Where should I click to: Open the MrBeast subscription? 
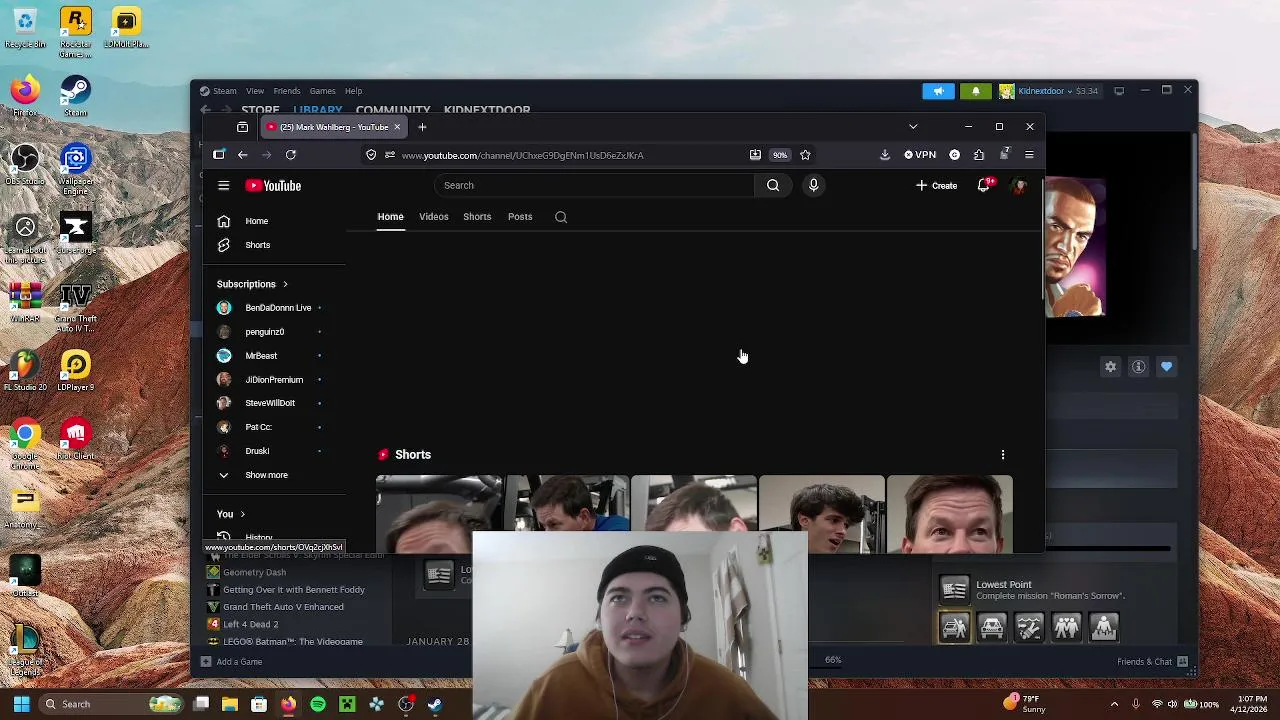tap(261, 356)
